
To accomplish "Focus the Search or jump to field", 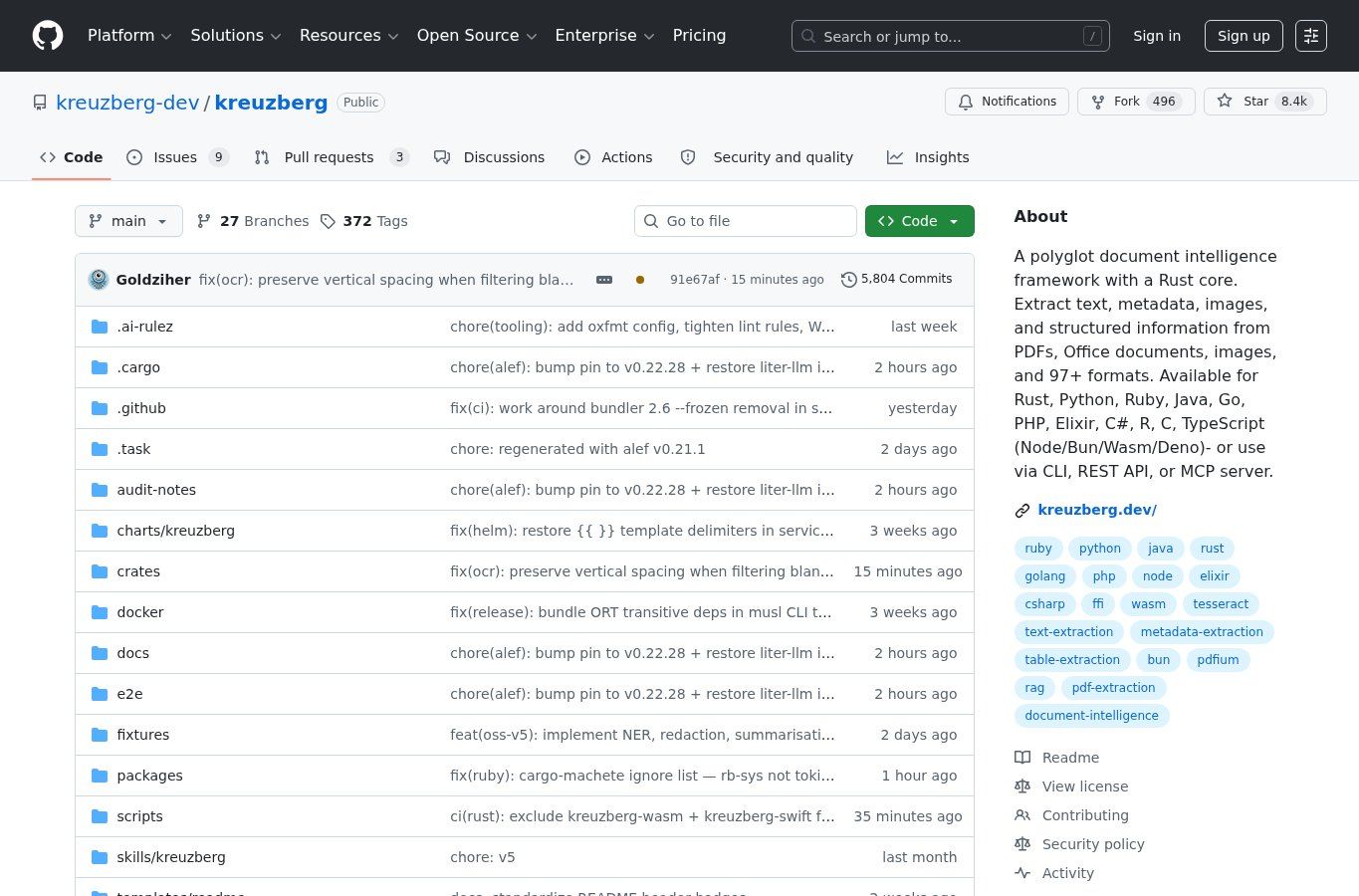I will point(951,36).
